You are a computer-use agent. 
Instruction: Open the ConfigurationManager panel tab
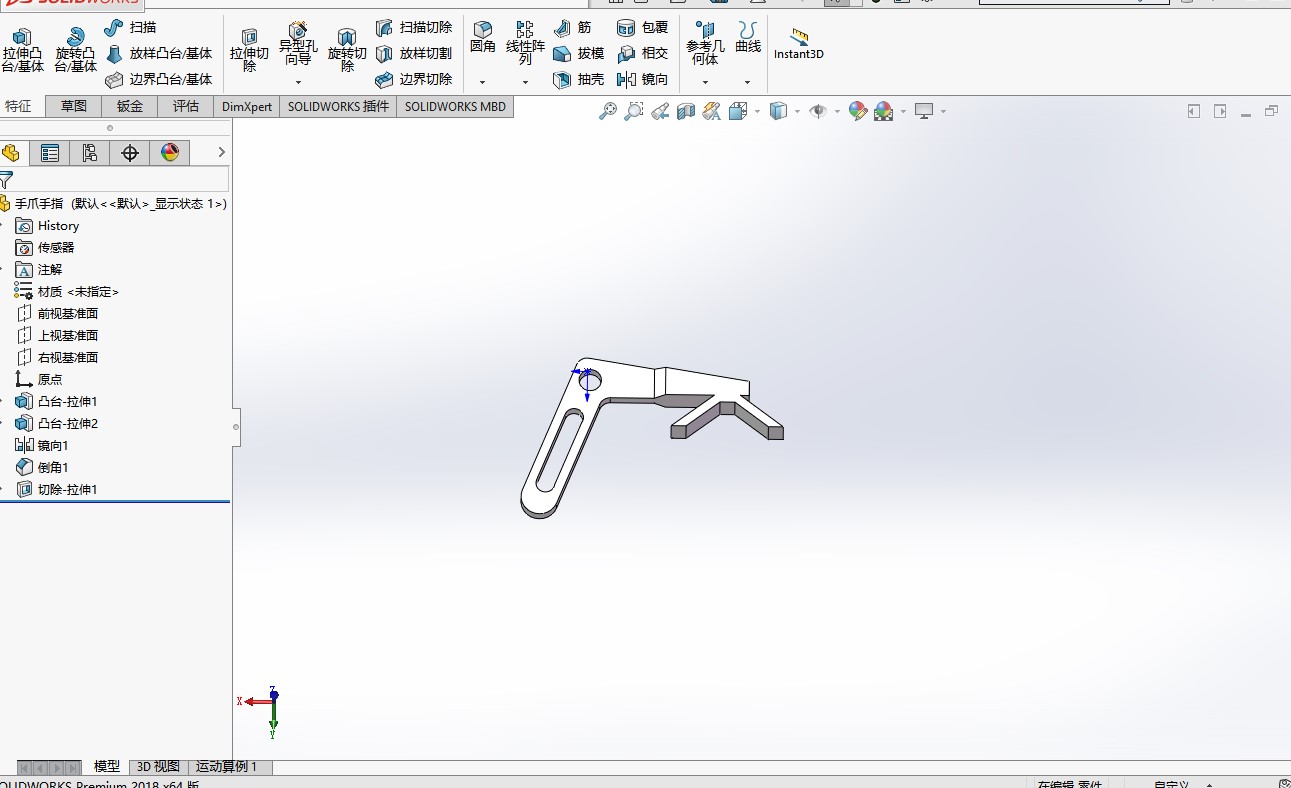90,153
